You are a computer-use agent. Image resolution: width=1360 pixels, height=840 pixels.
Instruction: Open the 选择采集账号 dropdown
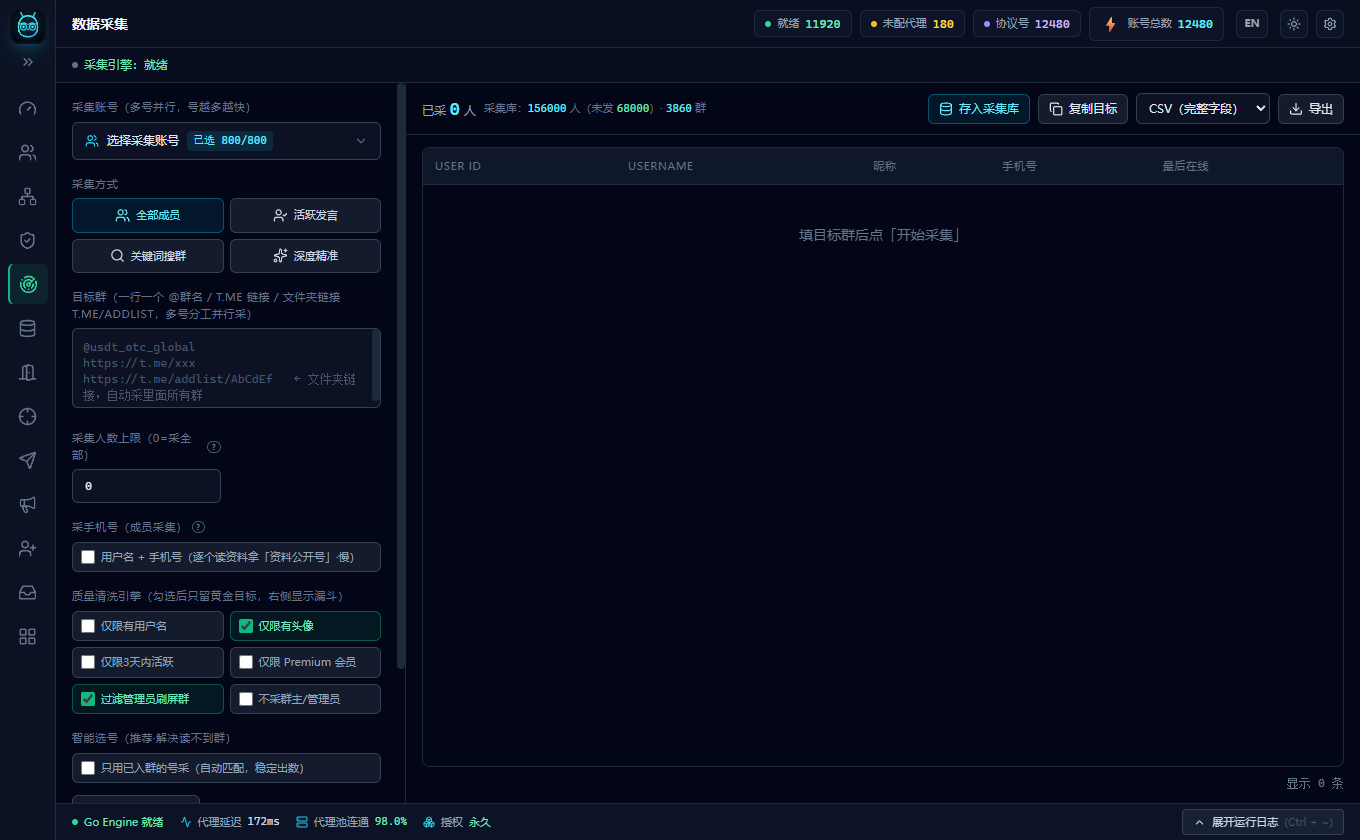click(x=226, y=141)
